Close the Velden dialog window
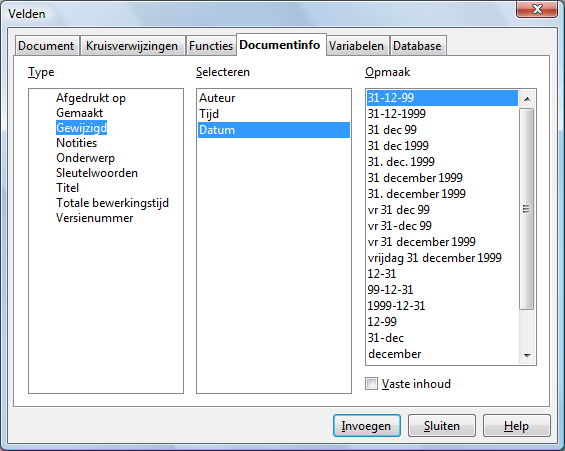565x451 pixels. [x=537, y=9]
